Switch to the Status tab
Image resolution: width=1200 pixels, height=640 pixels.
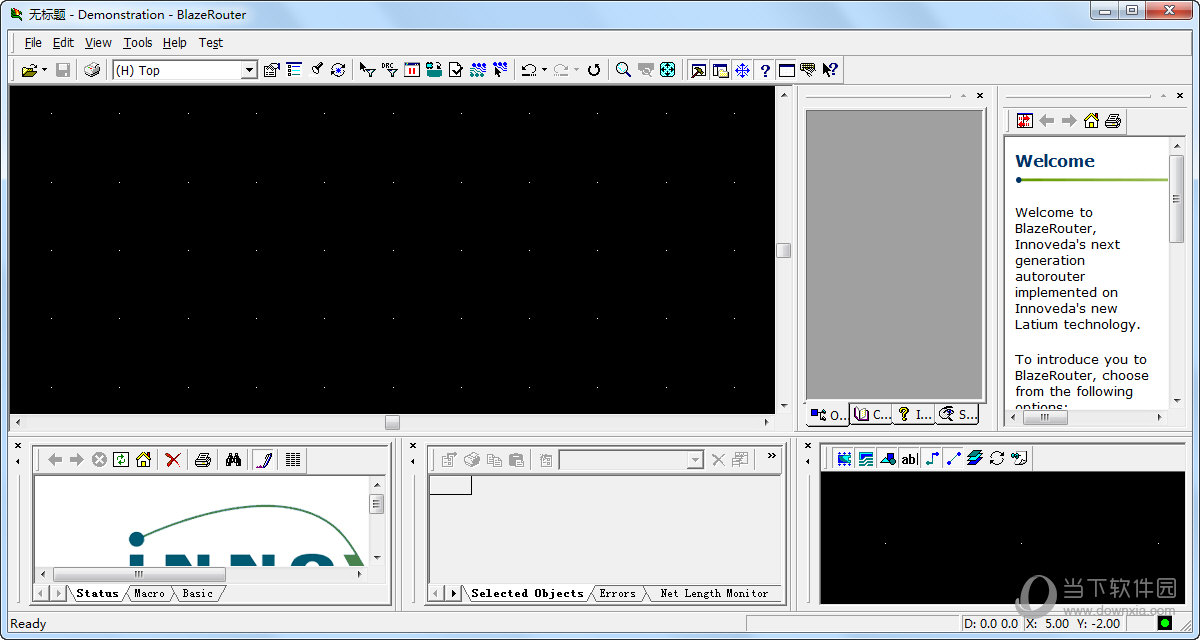pyautogui.click(x=97, y=593)
